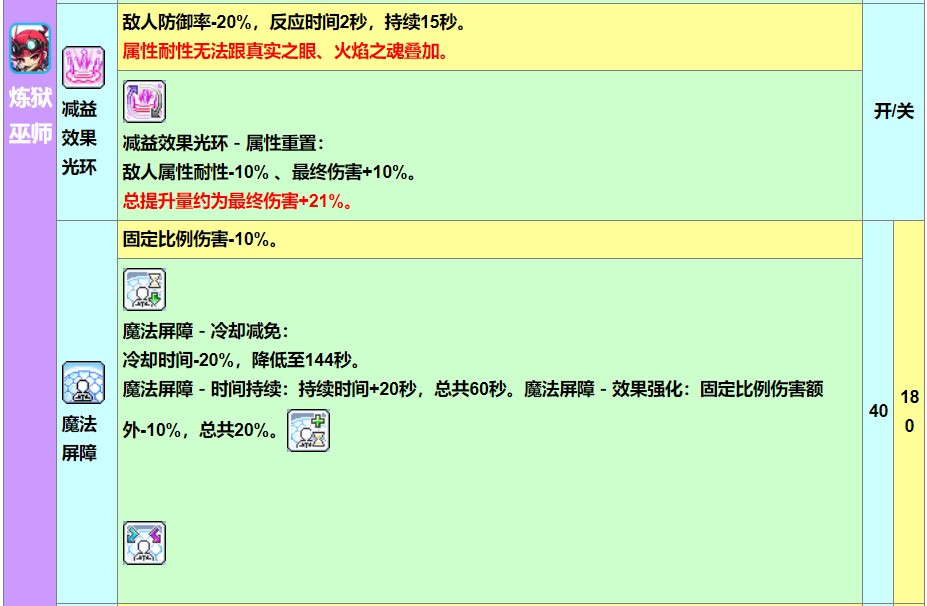Click the red 属性耐性无法跟真实之眼 warning text
The height and width of the screenshot is (606, 927).
coord(286,51)
